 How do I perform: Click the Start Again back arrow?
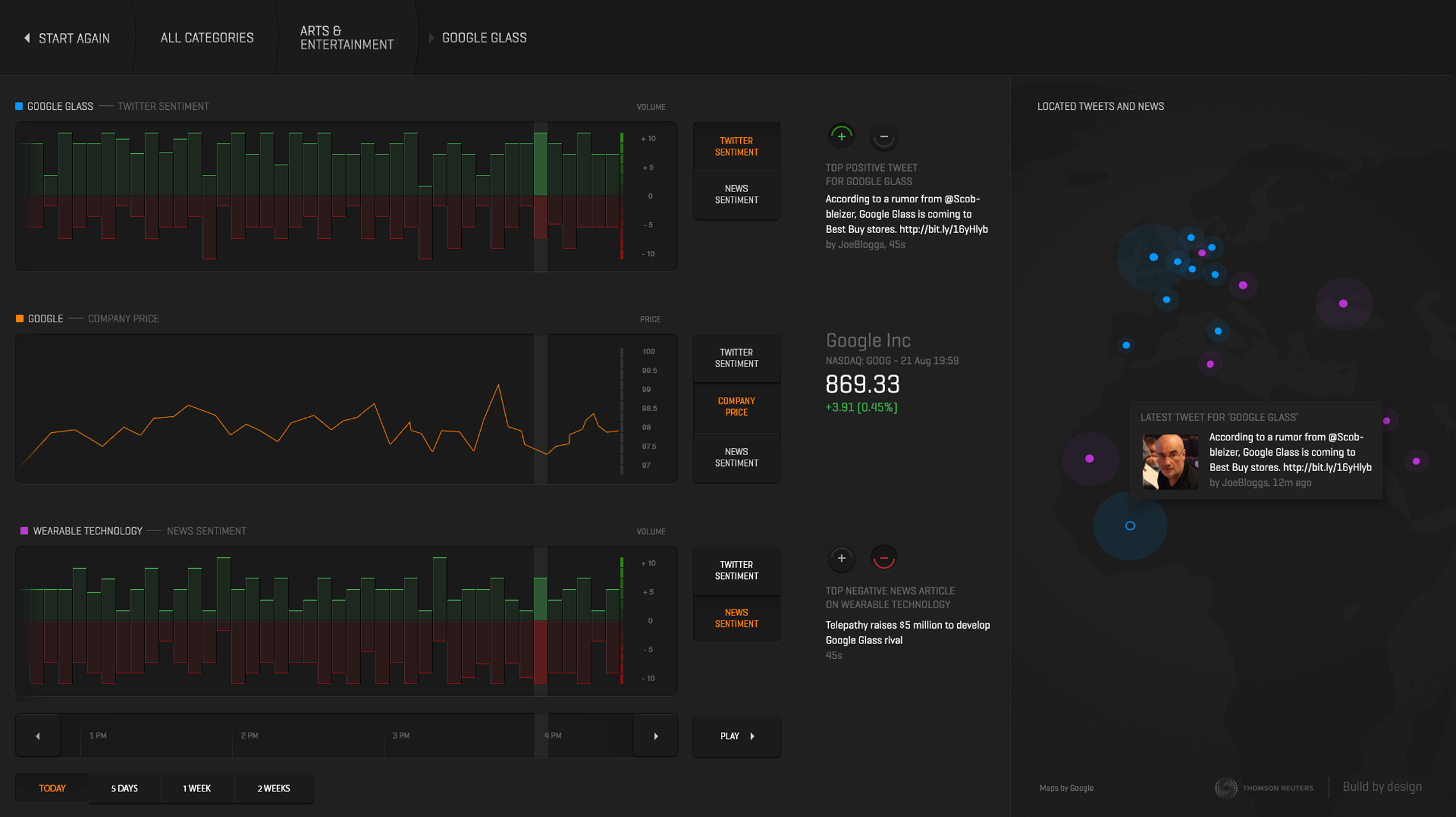[27, 38]
